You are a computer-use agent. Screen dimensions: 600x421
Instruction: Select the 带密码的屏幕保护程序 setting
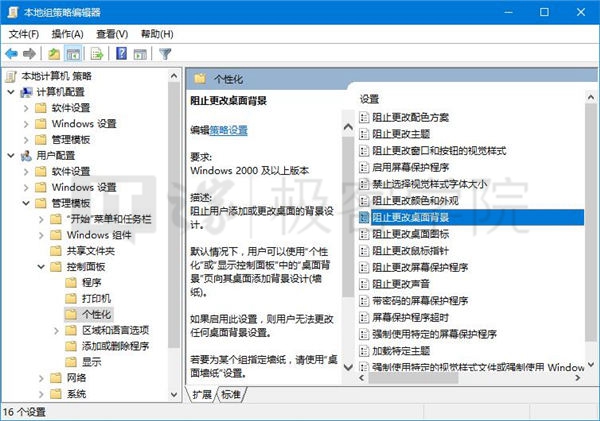point(420,300)
